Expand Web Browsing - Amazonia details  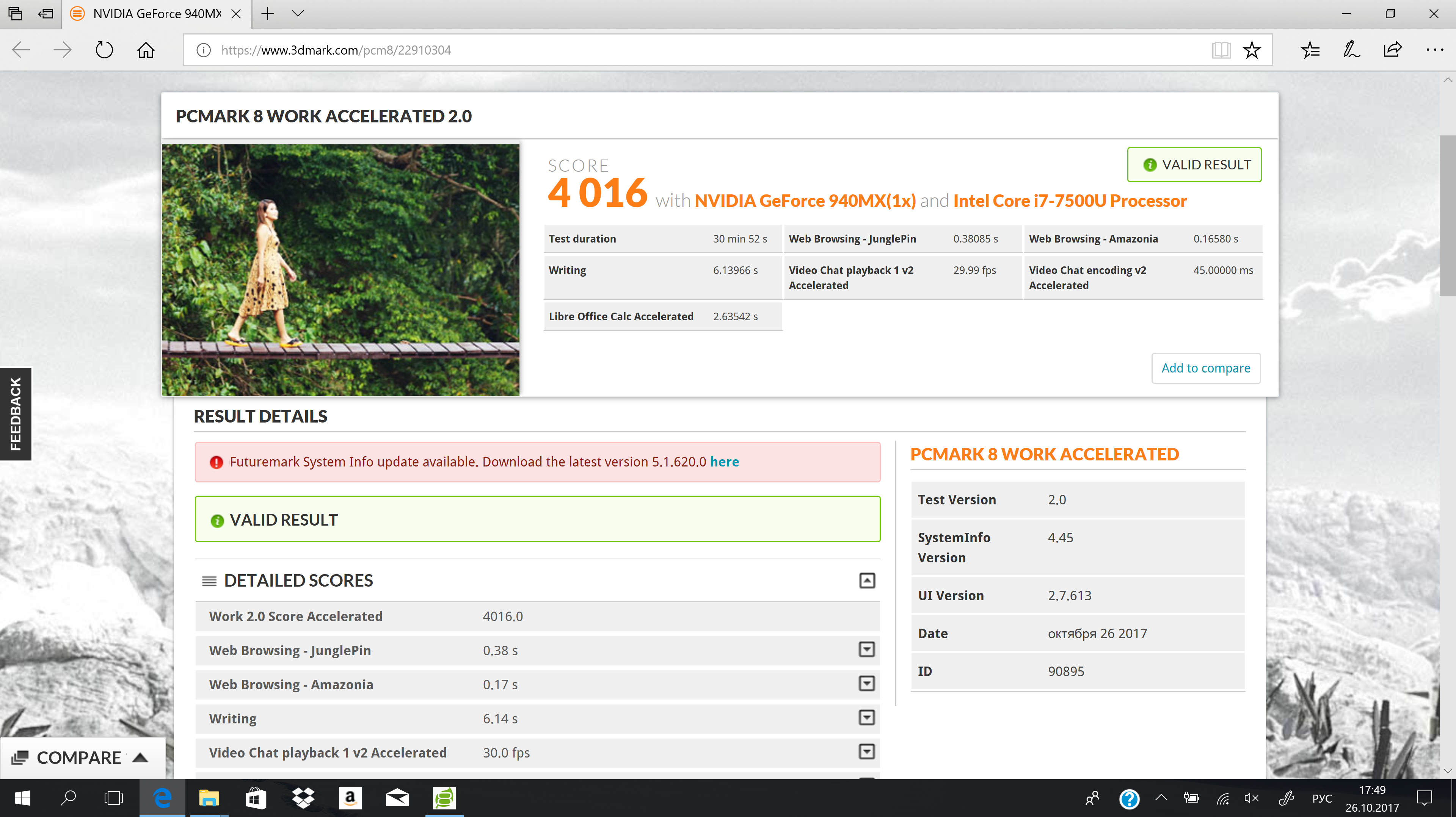pos(866,683)
